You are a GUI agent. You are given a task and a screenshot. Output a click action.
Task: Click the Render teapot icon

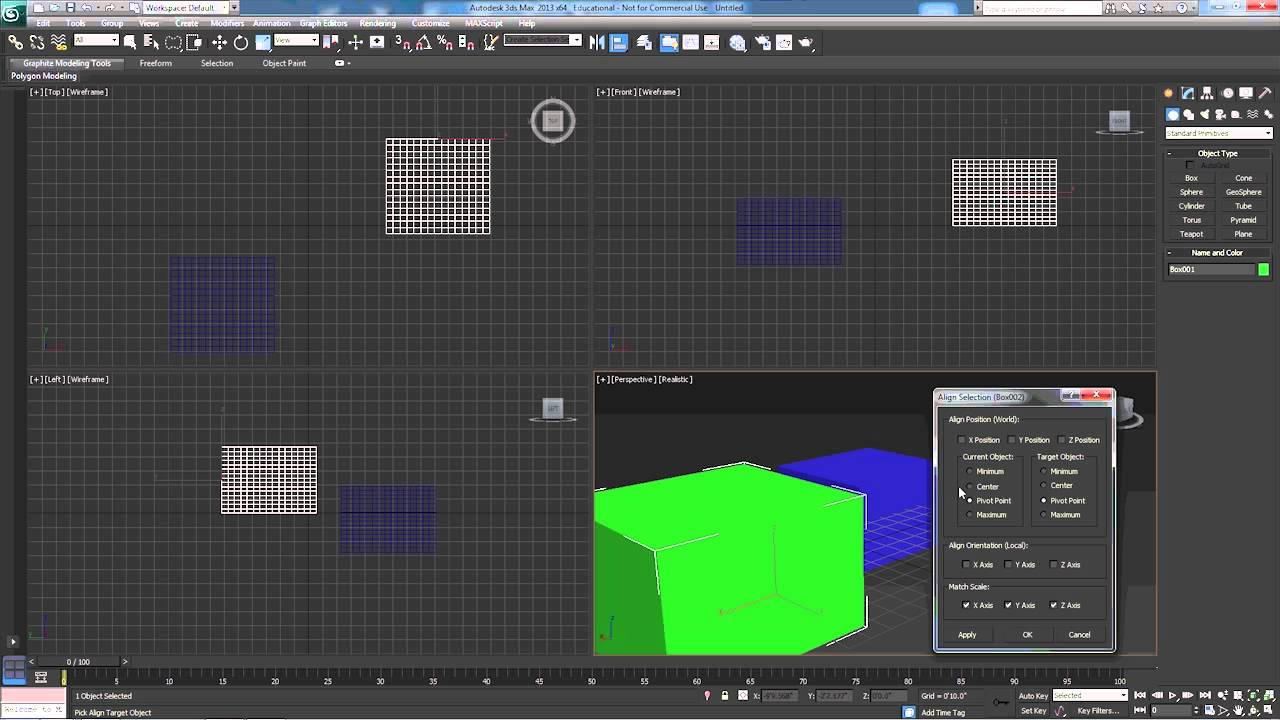(806, 42)
